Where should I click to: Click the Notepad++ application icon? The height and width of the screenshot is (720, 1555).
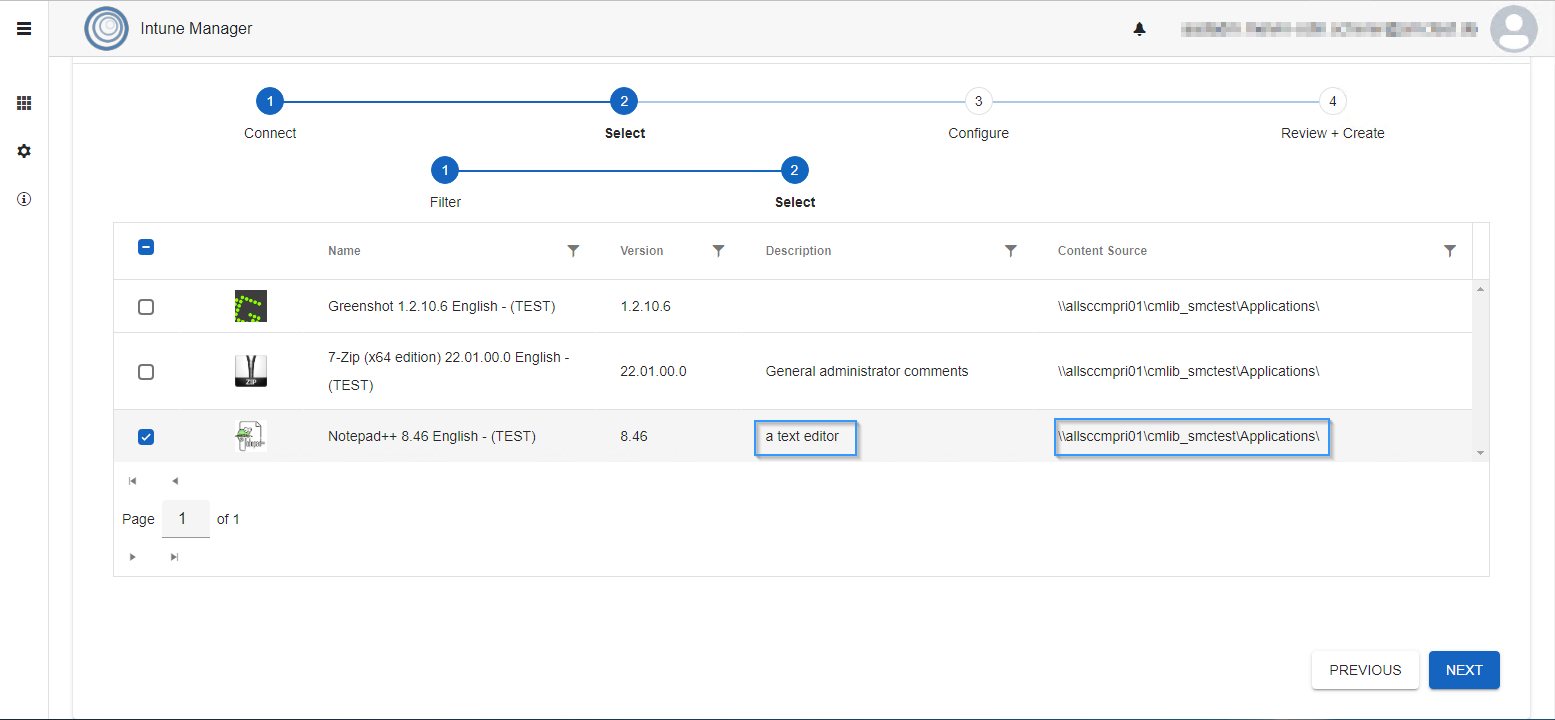pyautogui.click(x=250, y=436)
